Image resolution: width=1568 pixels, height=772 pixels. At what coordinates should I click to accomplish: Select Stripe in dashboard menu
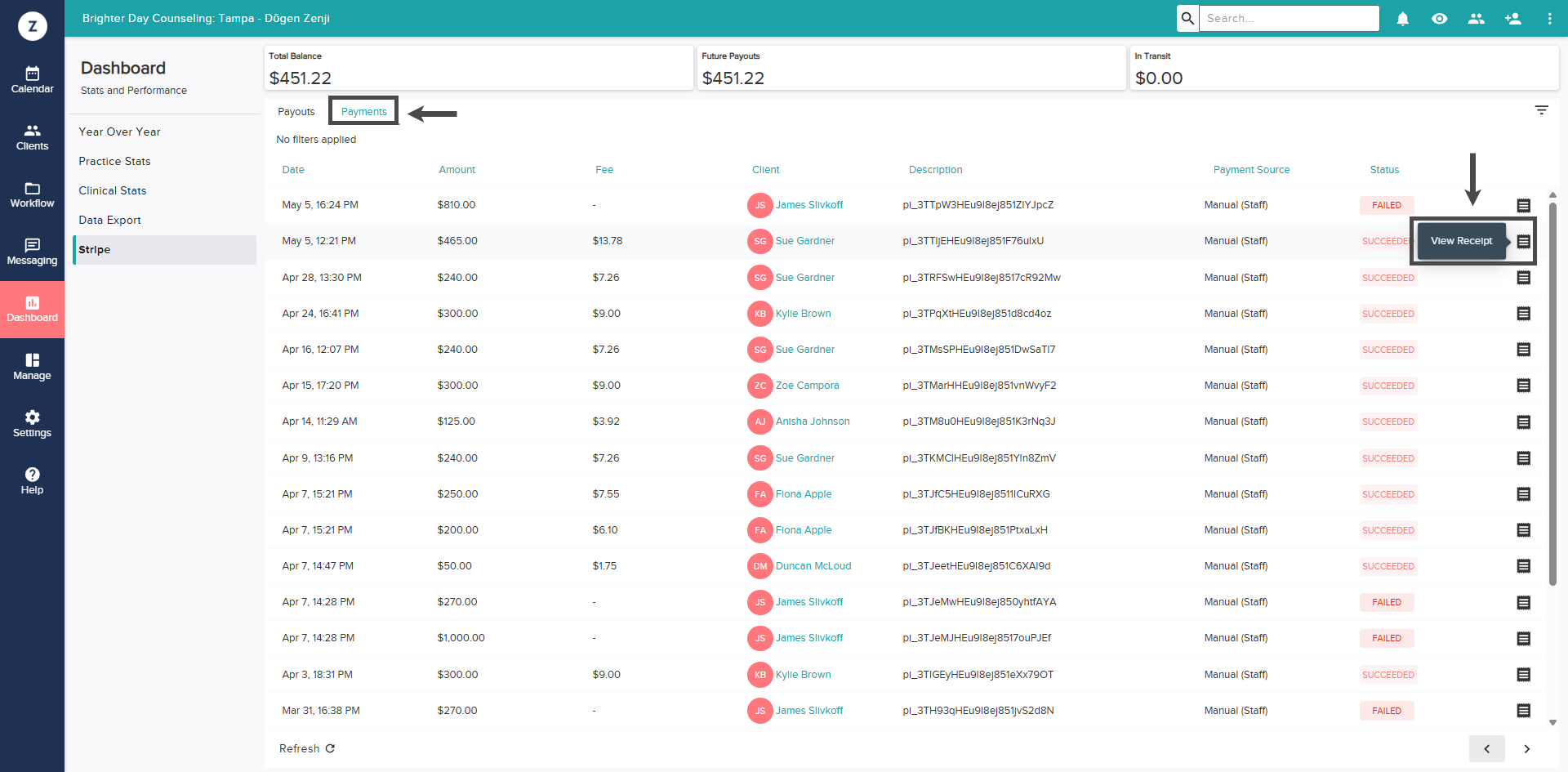[x=164, y=250]
